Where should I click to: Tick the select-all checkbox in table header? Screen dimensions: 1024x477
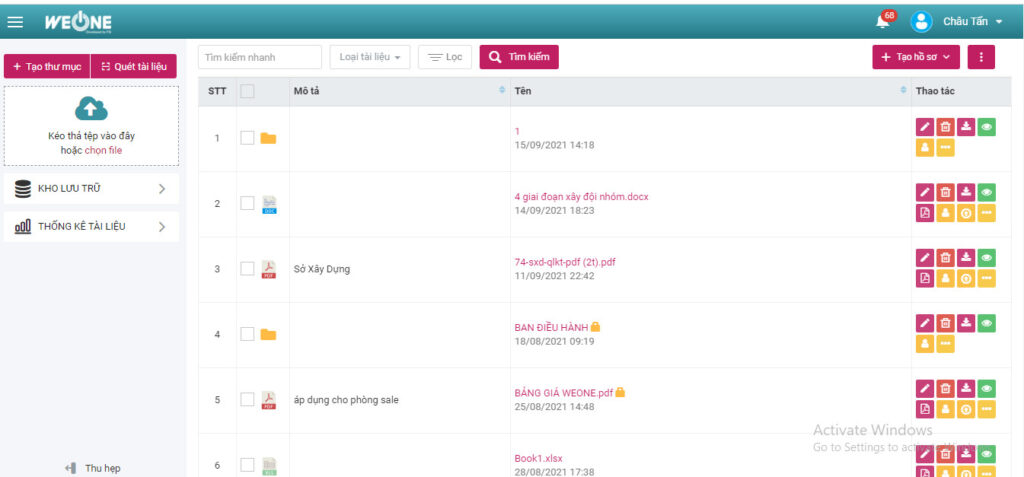coord(248,91)
